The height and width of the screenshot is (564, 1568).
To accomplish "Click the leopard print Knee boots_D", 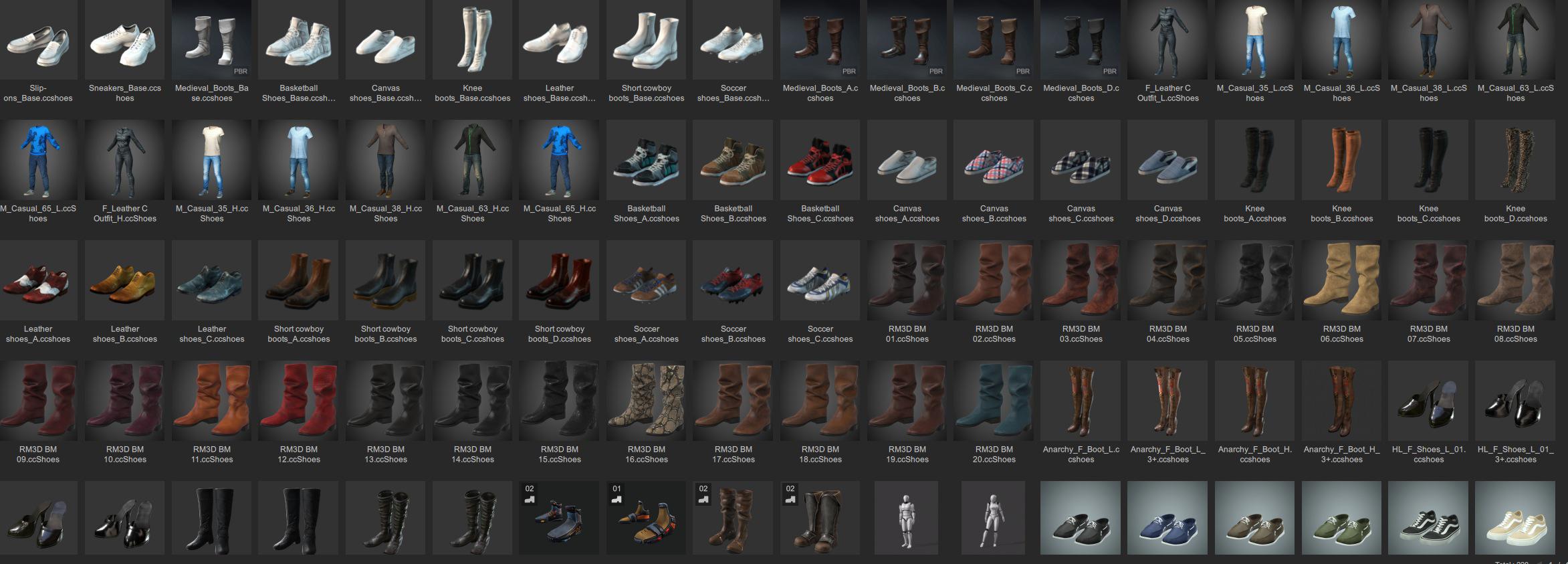I will pyautogui.click(x=1516, y=161).
